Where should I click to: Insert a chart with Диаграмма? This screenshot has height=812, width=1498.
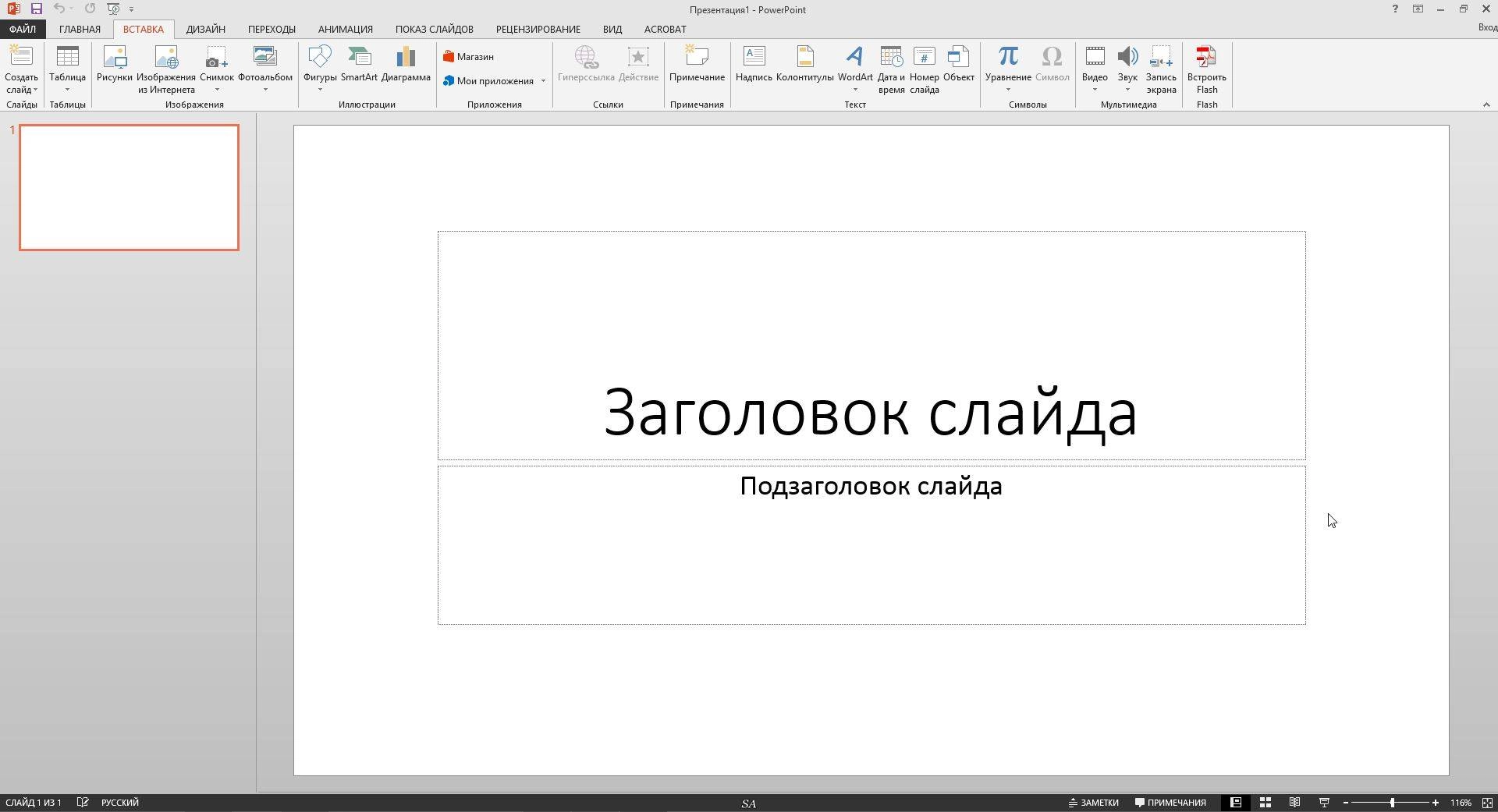[x=406, y=64]
